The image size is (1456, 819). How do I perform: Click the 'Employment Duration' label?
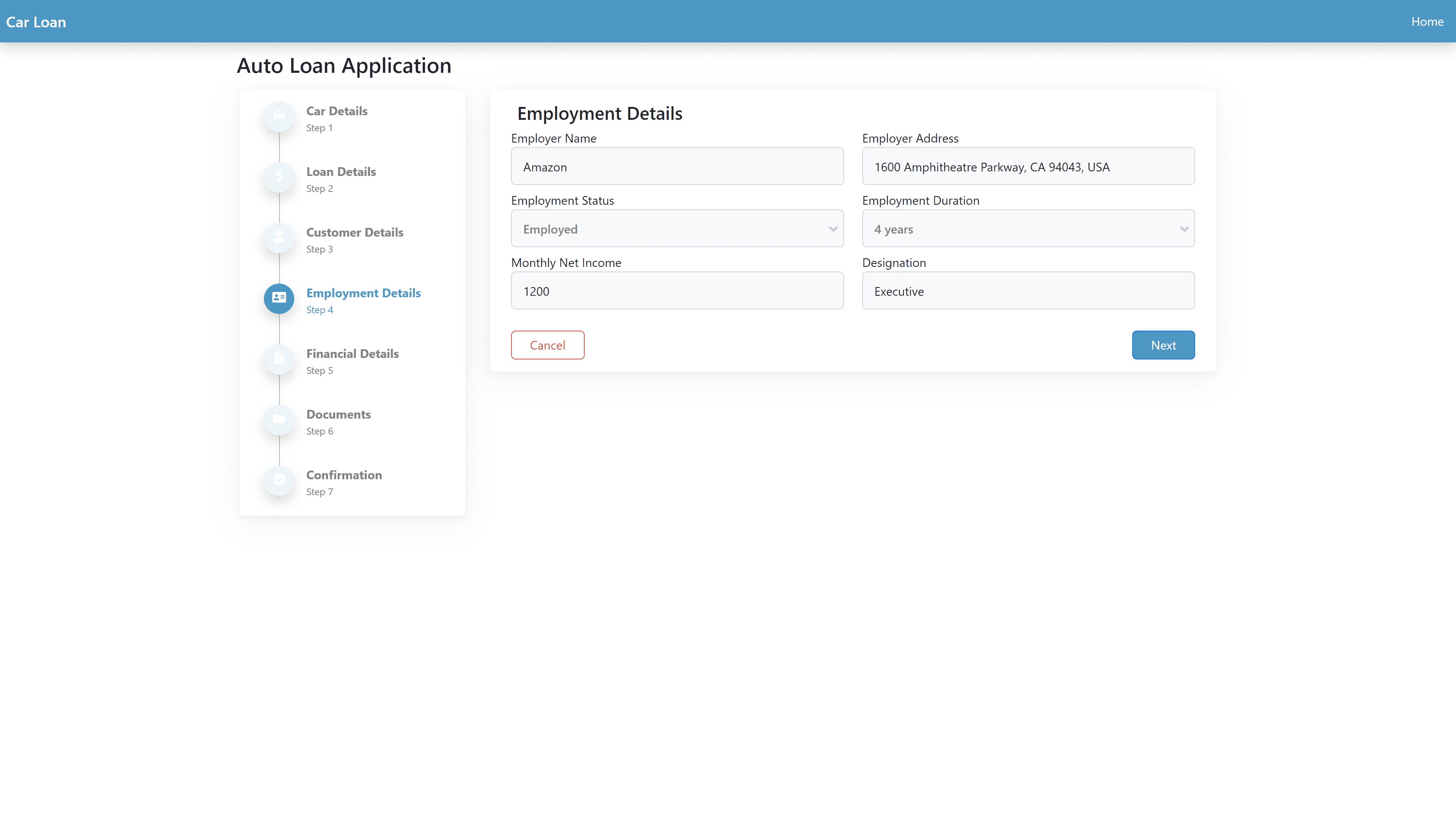[x=920, y=201]
